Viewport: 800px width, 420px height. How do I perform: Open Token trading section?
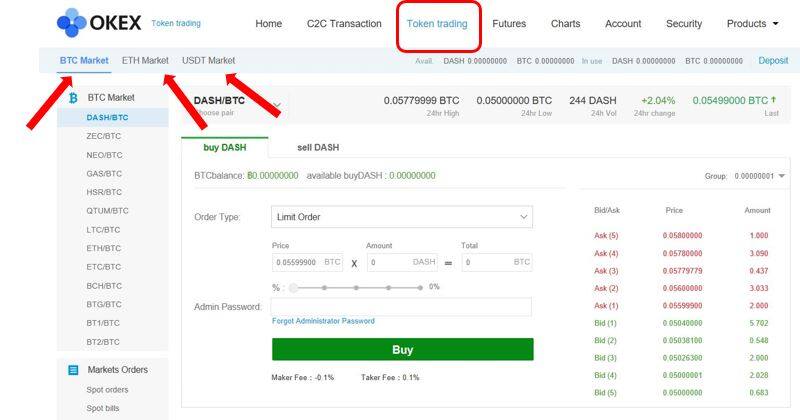click(437, 23)
